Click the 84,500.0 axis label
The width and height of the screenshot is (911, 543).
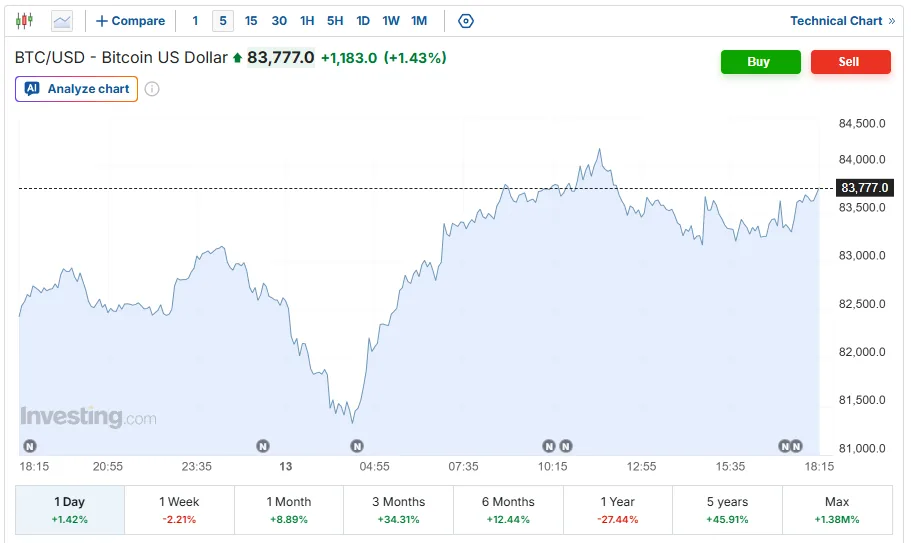pos(862,123)
